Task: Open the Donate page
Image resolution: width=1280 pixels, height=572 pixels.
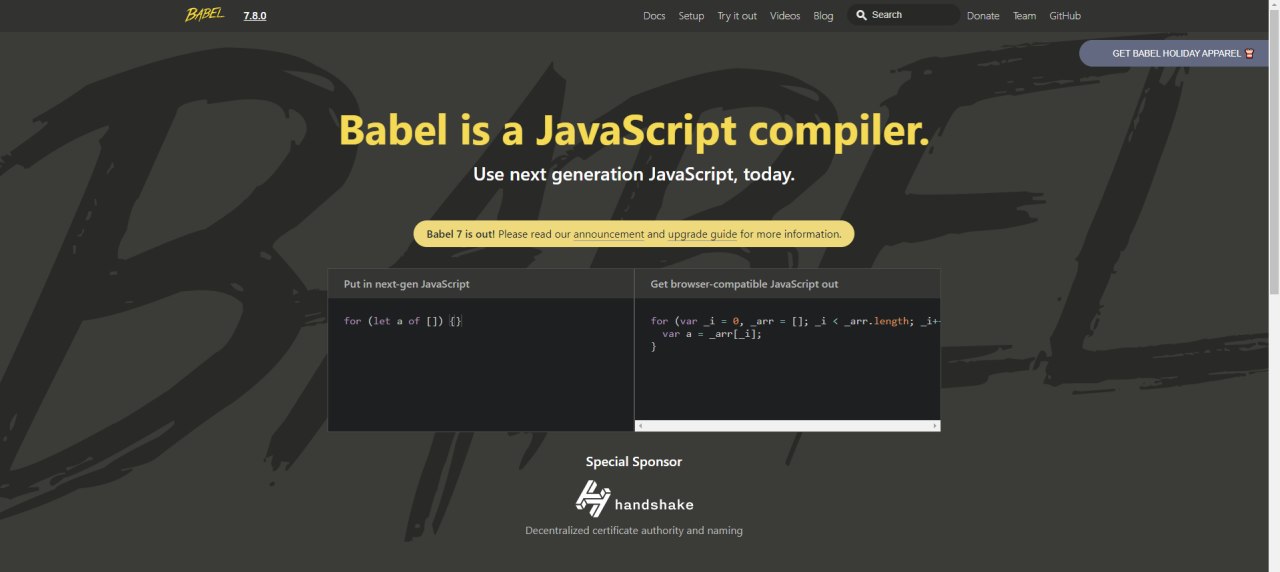Action: click(983, 16)
